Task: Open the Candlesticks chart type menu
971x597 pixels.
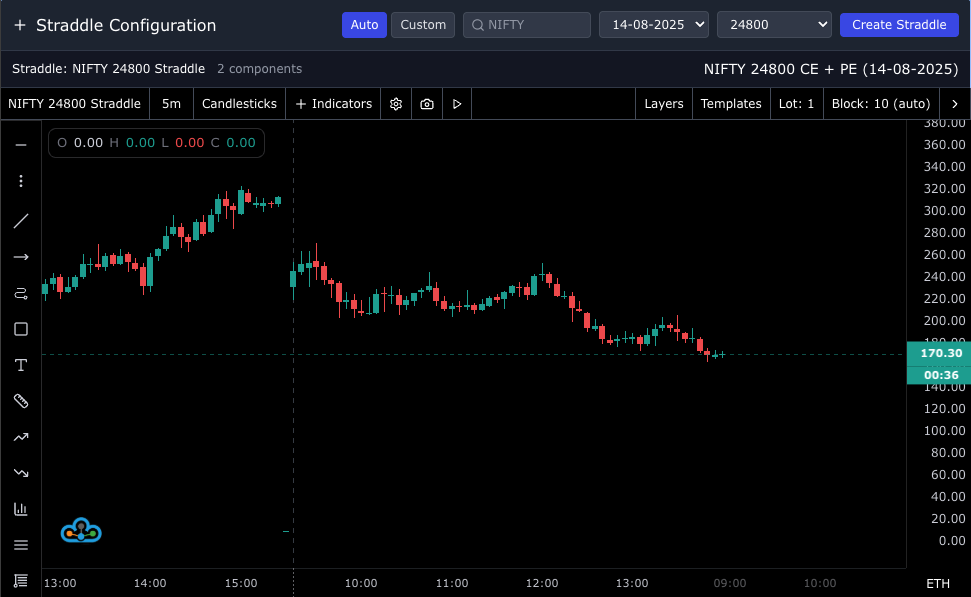Action: pyautogui.click(x=239, y=103)
